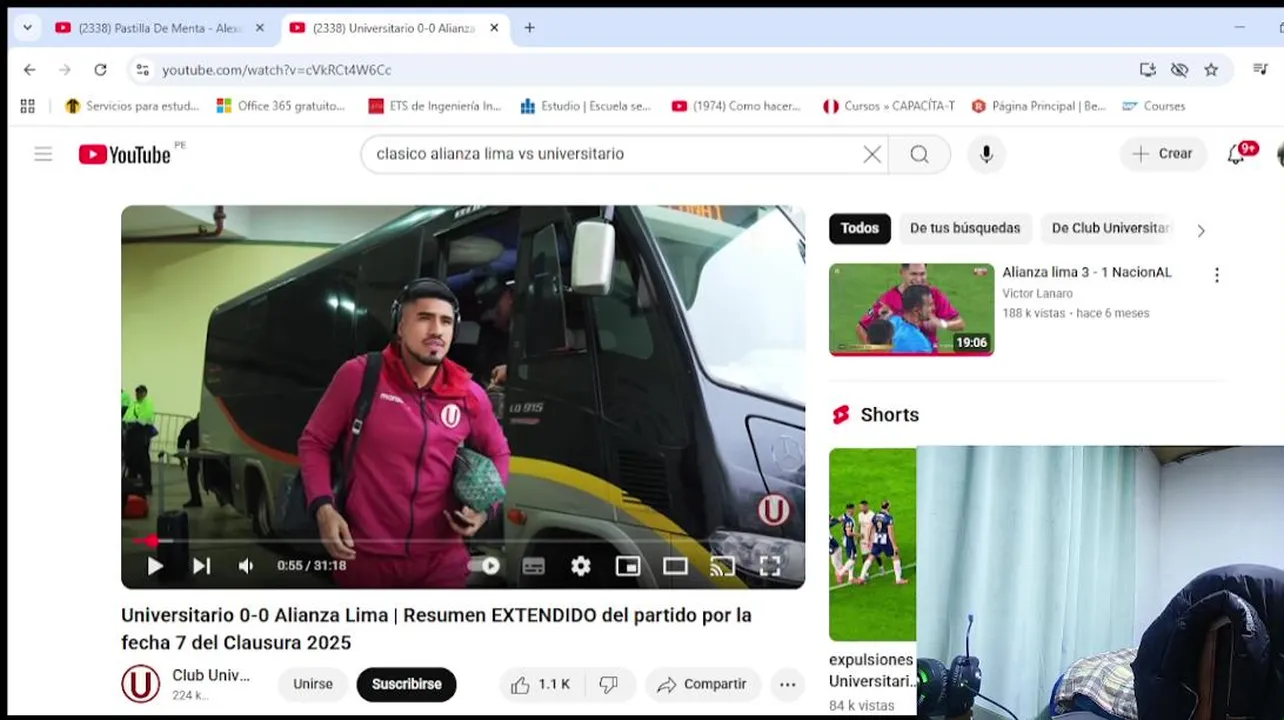Click the eye-slash icon in address bar
Image resolution: width=1284 pixels, height=720 pixels.
[x=1180, y=70]
